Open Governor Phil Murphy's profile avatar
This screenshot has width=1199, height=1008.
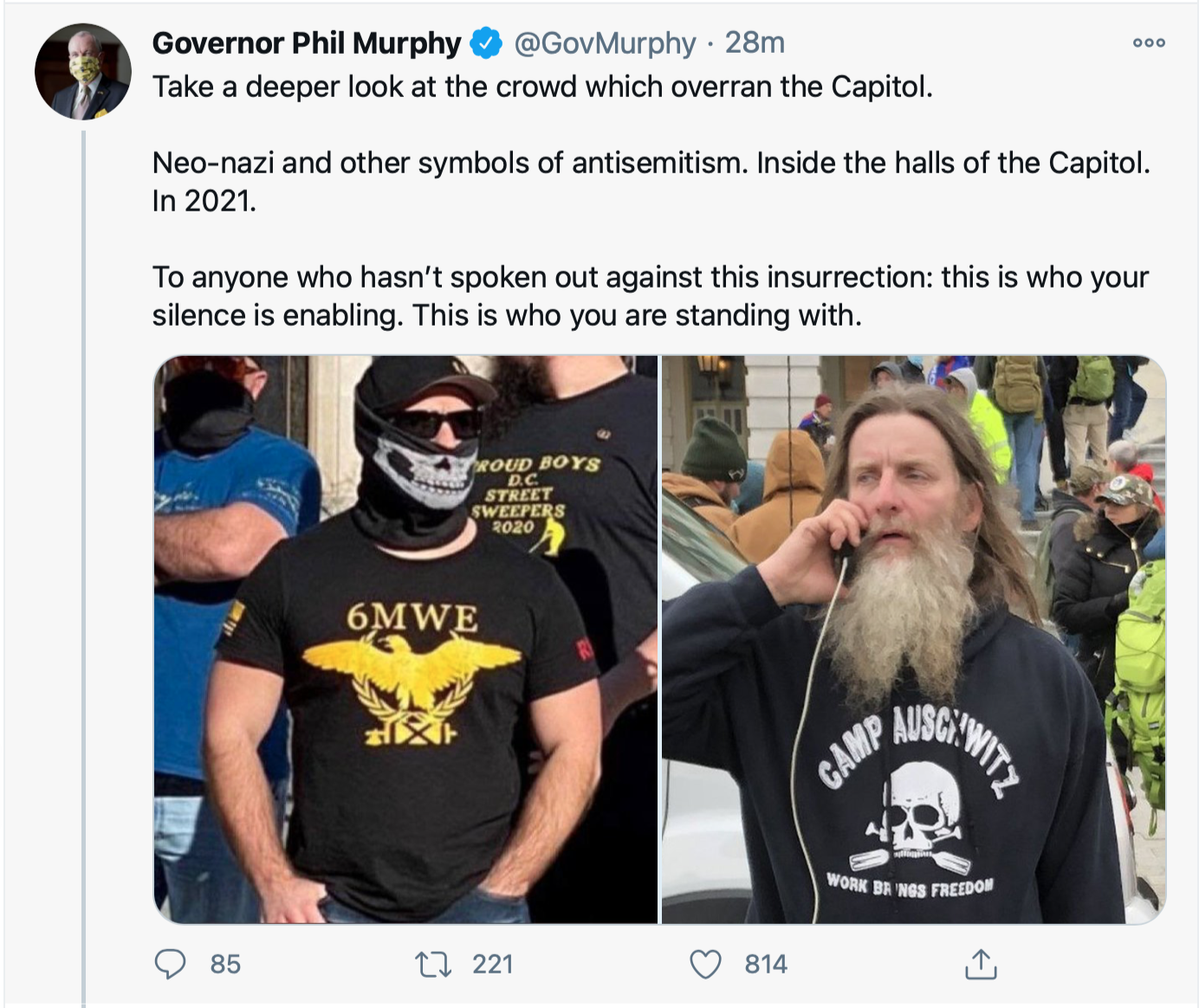tap(83, 71)
